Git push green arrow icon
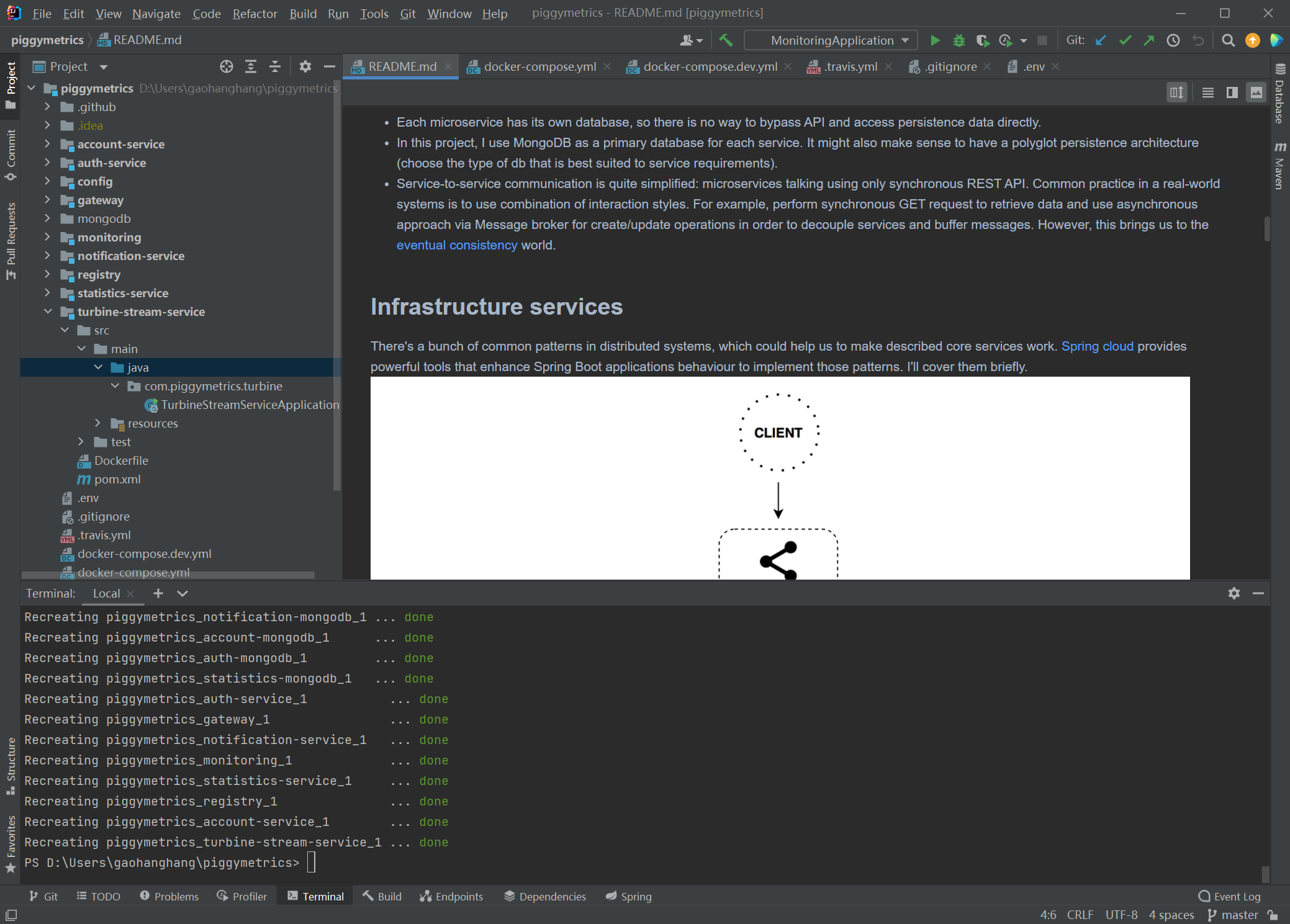 click(1149, 40)
